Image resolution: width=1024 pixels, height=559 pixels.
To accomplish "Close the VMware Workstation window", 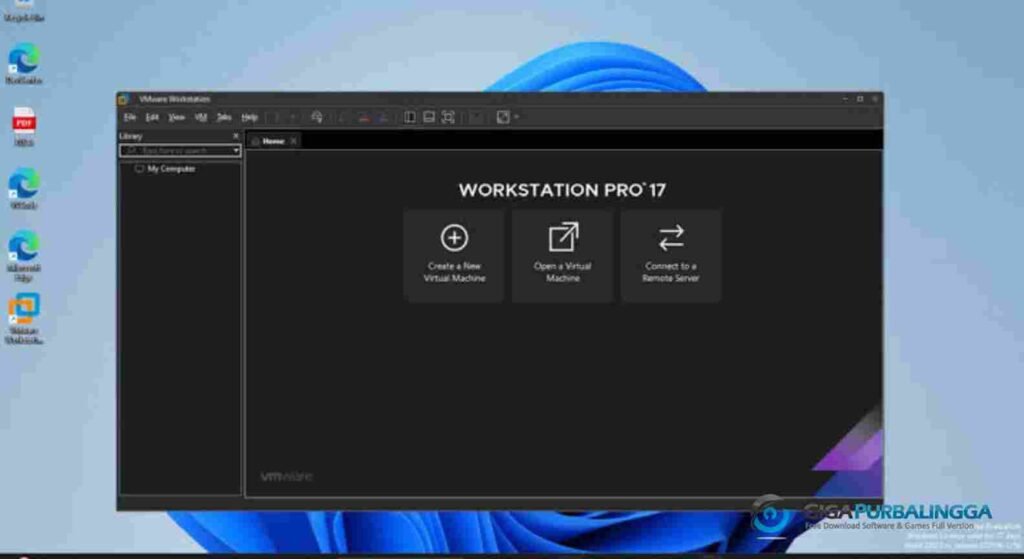I will click(875, 99).
